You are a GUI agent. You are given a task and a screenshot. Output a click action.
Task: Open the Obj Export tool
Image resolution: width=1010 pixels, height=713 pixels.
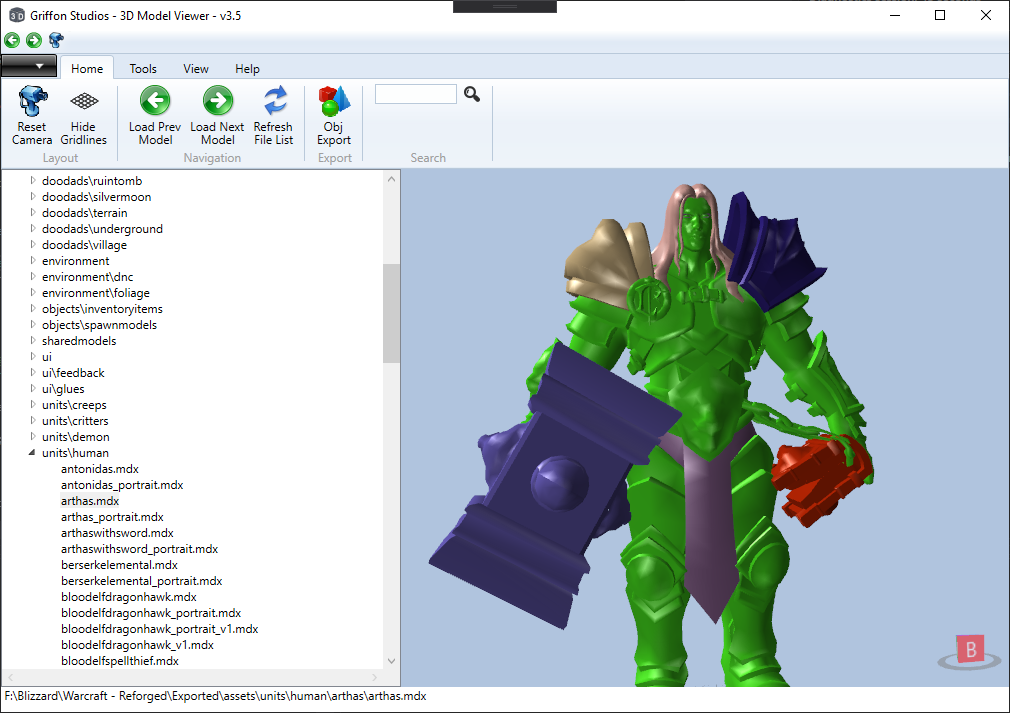pyautogui.click(x=334, y=115)
